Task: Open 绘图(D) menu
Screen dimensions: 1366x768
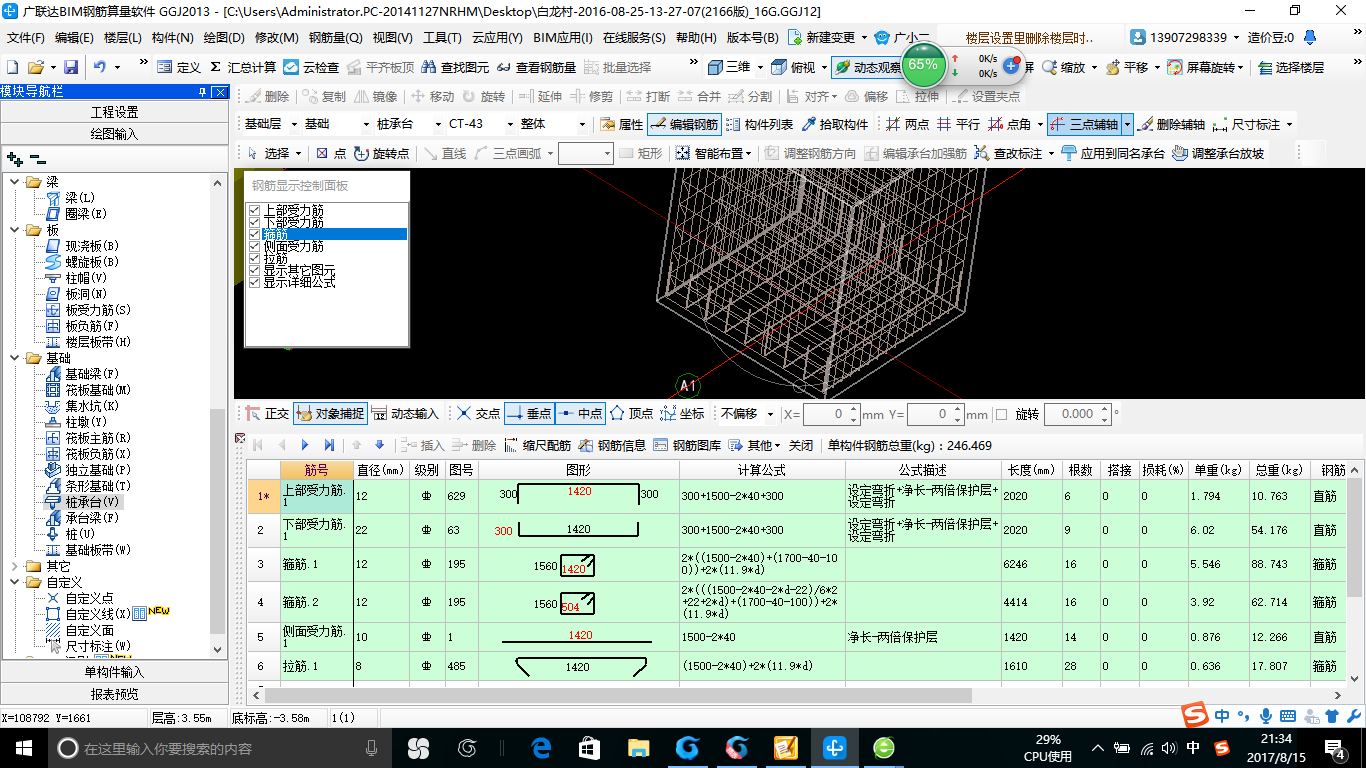Action: pyautogui.click(x=224, y=38)
